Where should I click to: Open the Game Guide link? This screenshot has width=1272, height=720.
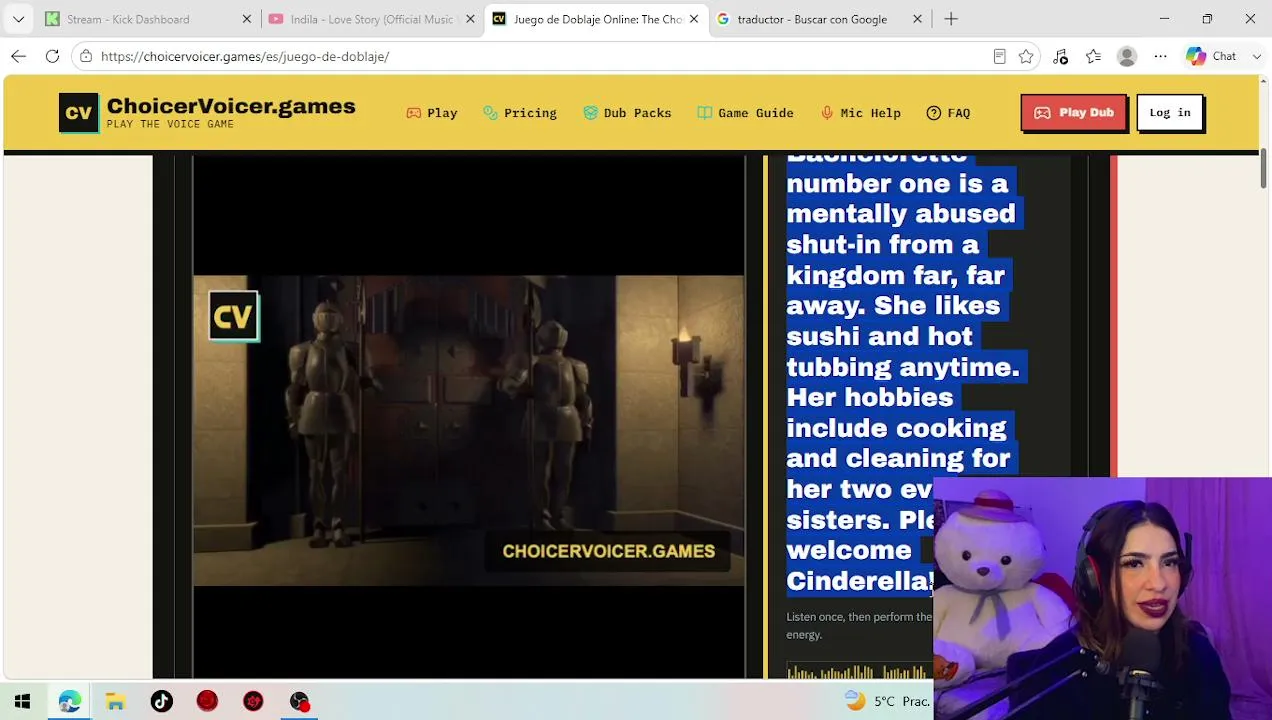(745, 113)
